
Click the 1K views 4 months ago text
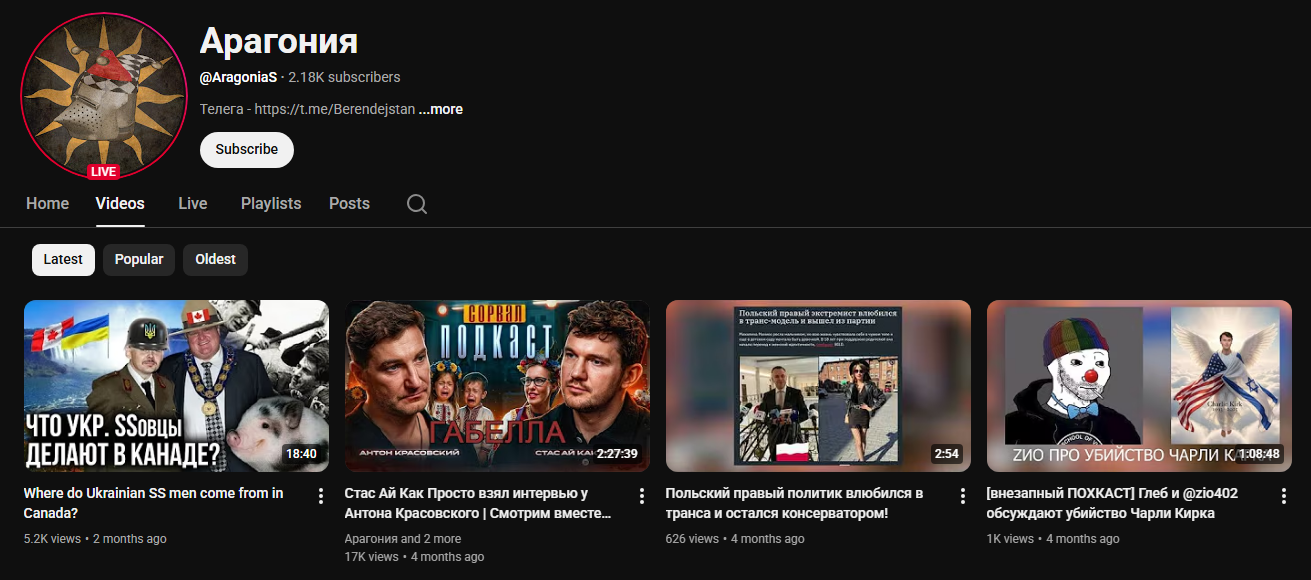[1052, 539]
